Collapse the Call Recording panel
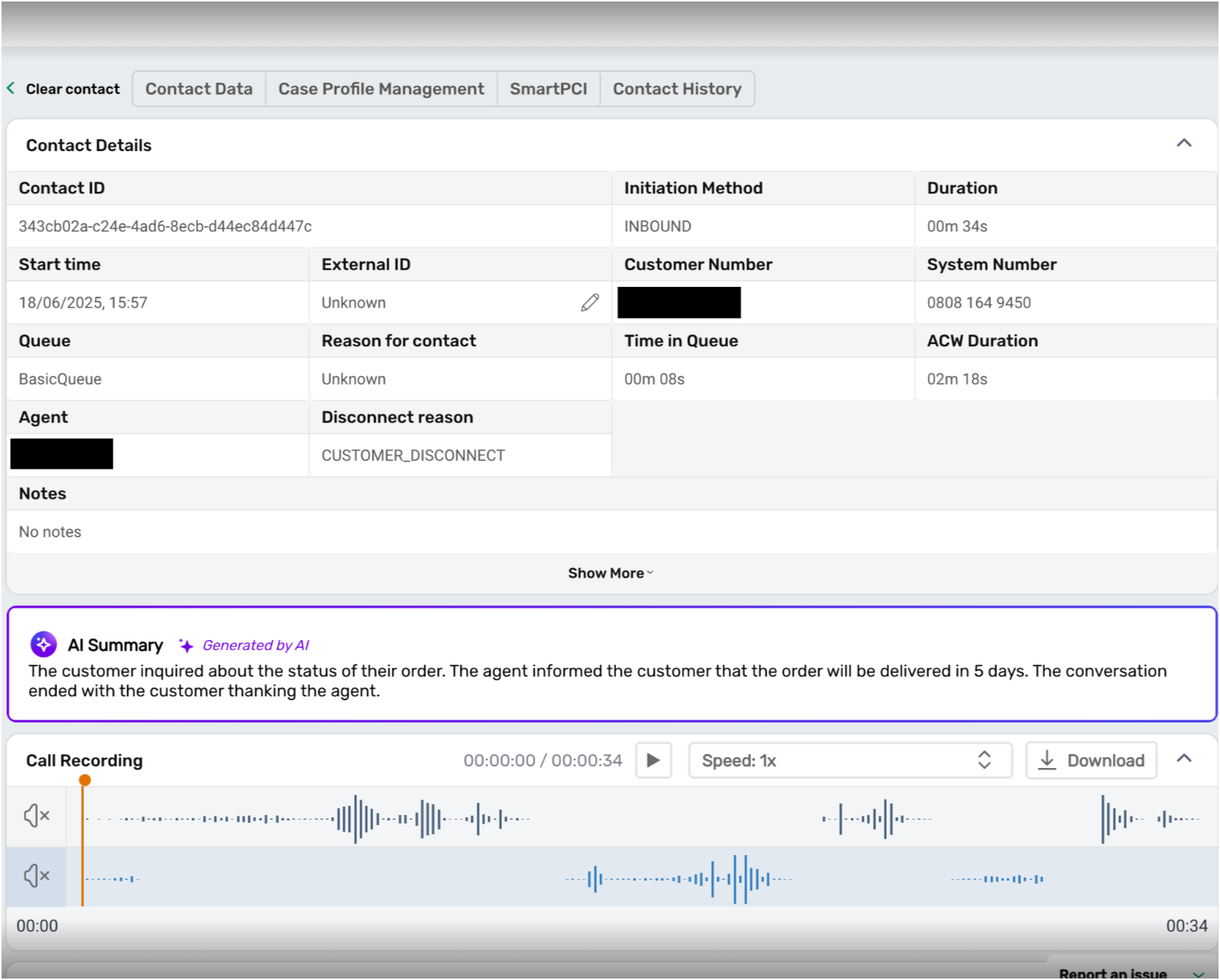 (x=1184, y=759)
